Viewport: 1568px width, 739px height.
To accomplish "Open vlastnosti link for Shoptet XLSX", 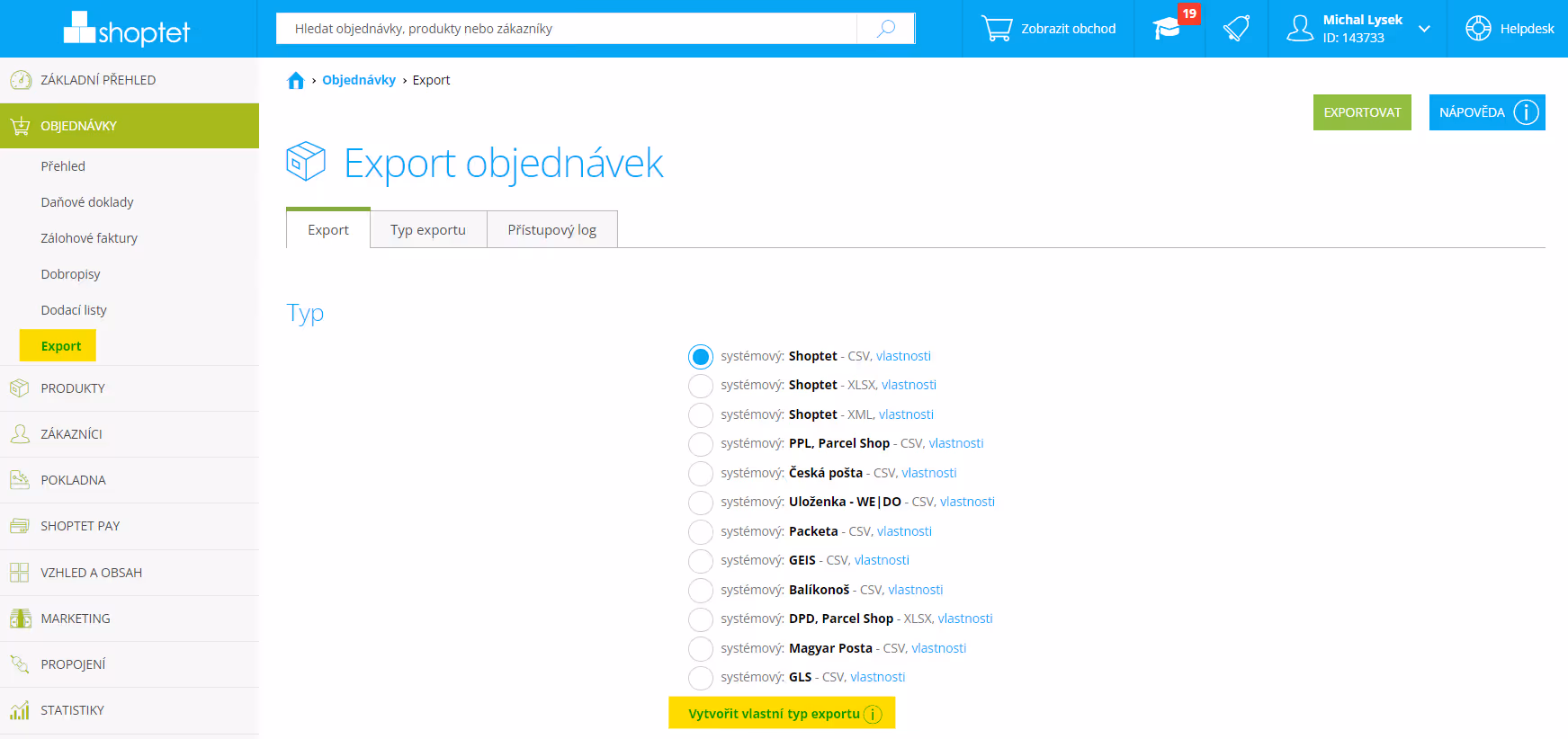I will (x=909, y=385).
